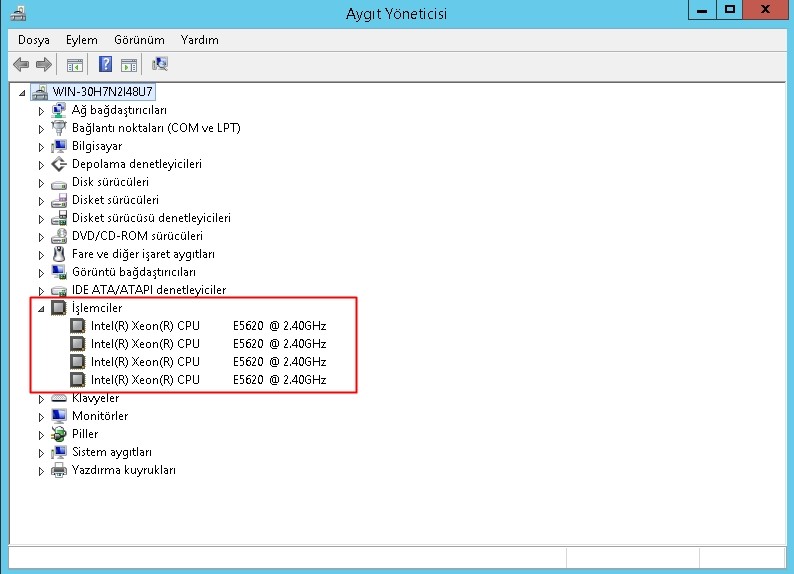Click the IDE ATA/ATAPI denetleyiciler icon

pos(59,291)
